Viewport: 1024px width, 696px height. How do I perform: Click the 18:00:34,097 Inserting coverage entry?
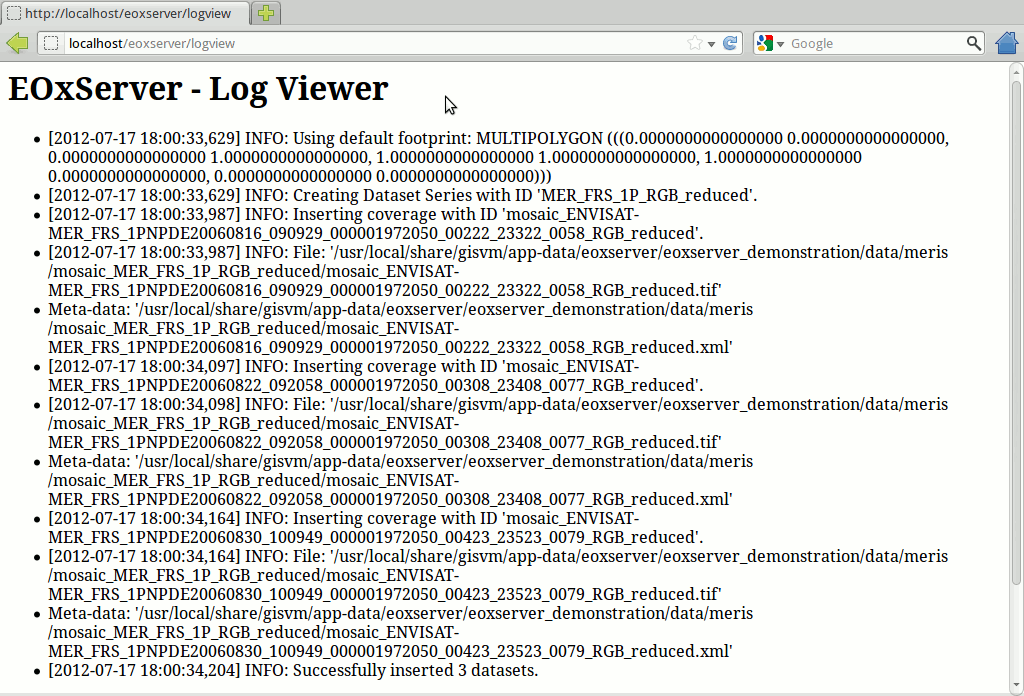(x=376, y=375)
